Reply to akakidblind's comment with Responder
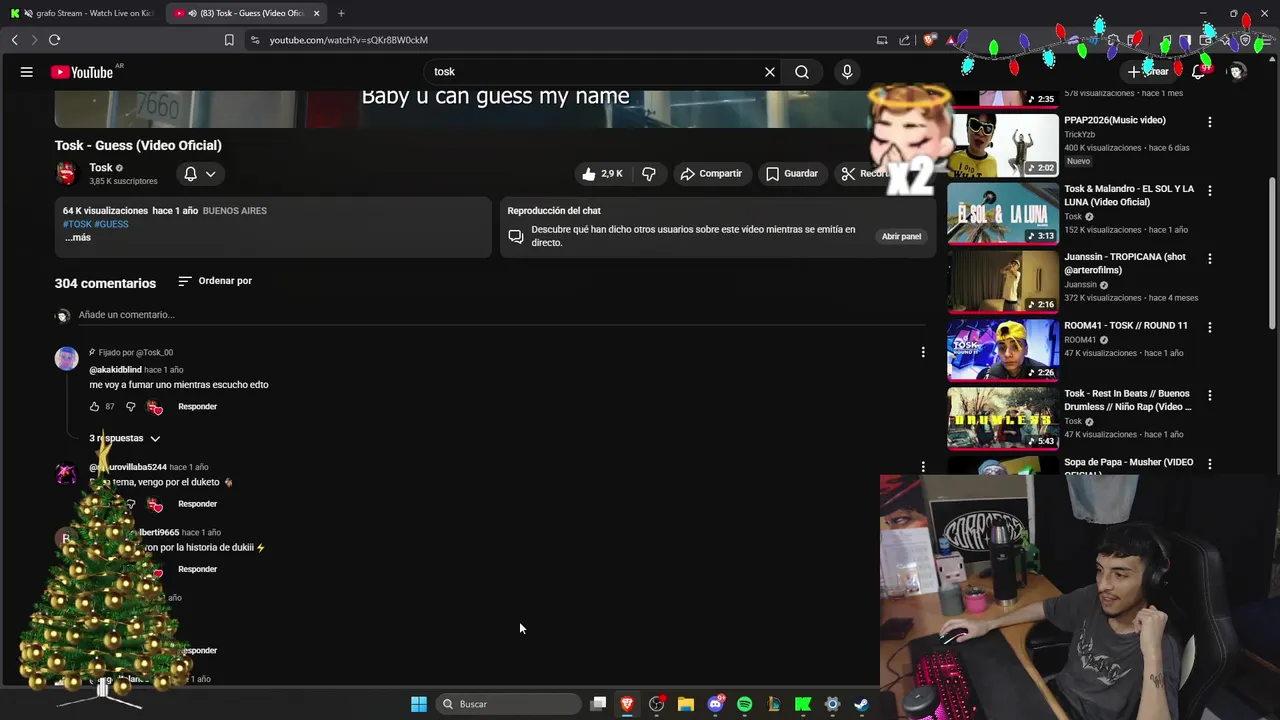This screenshot has width=1280, height=720. pos(197,407)
